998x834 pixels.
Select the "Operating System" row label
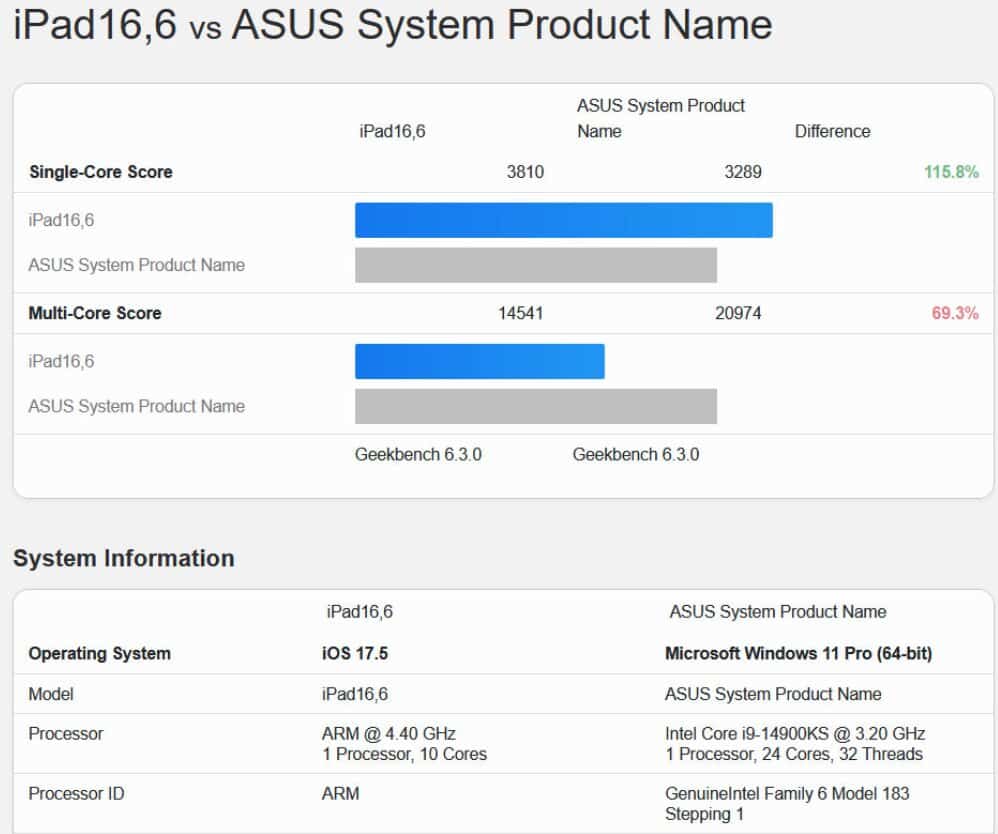coord(99,654)
